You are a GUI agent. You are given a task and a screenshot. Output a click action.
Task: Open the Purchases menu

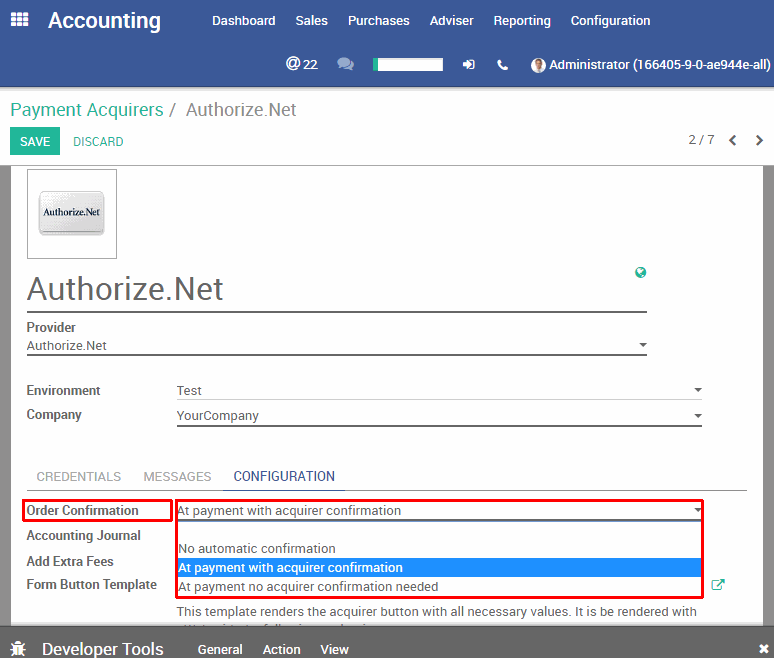379,21
